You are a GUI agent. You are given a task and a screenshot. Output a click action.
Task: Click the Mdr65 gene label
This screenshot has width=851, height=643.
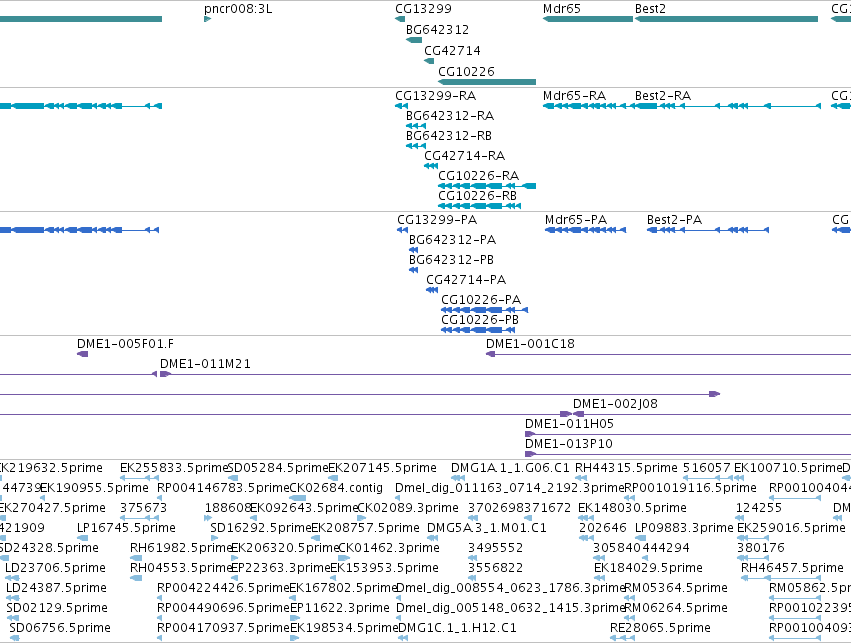click(562, 9)
